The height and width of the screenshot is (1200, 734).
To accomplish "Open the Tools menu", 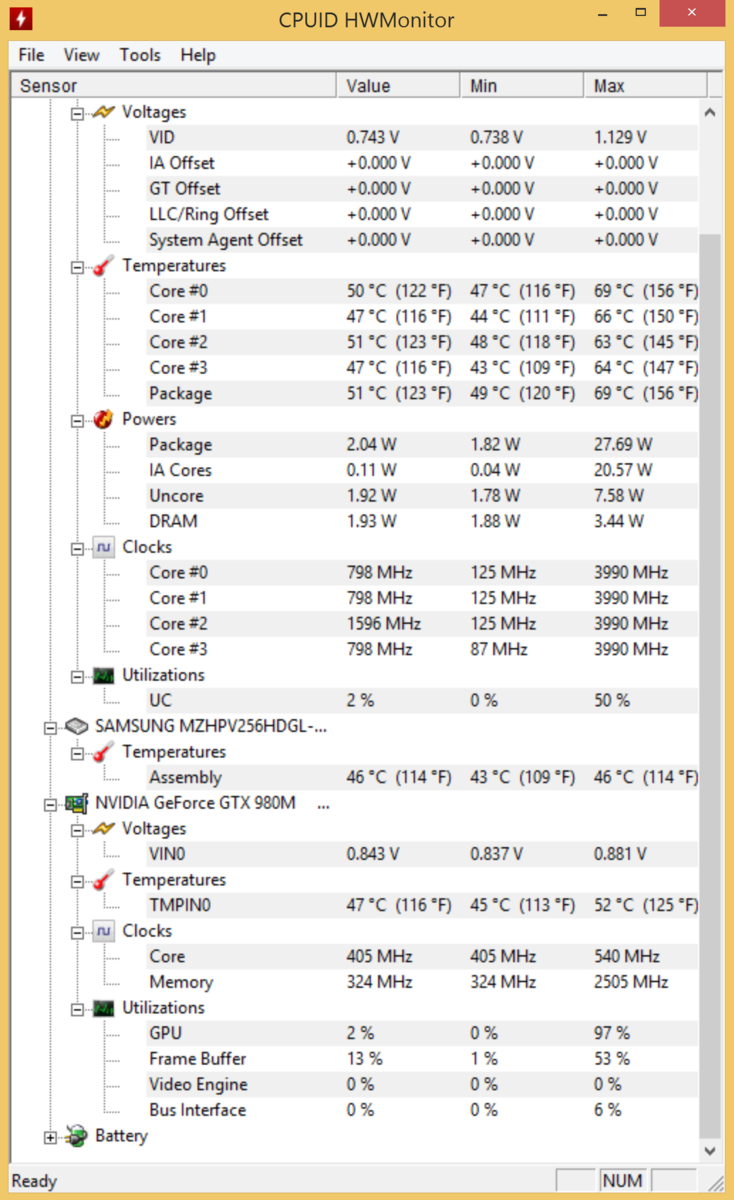I will 140,55.
